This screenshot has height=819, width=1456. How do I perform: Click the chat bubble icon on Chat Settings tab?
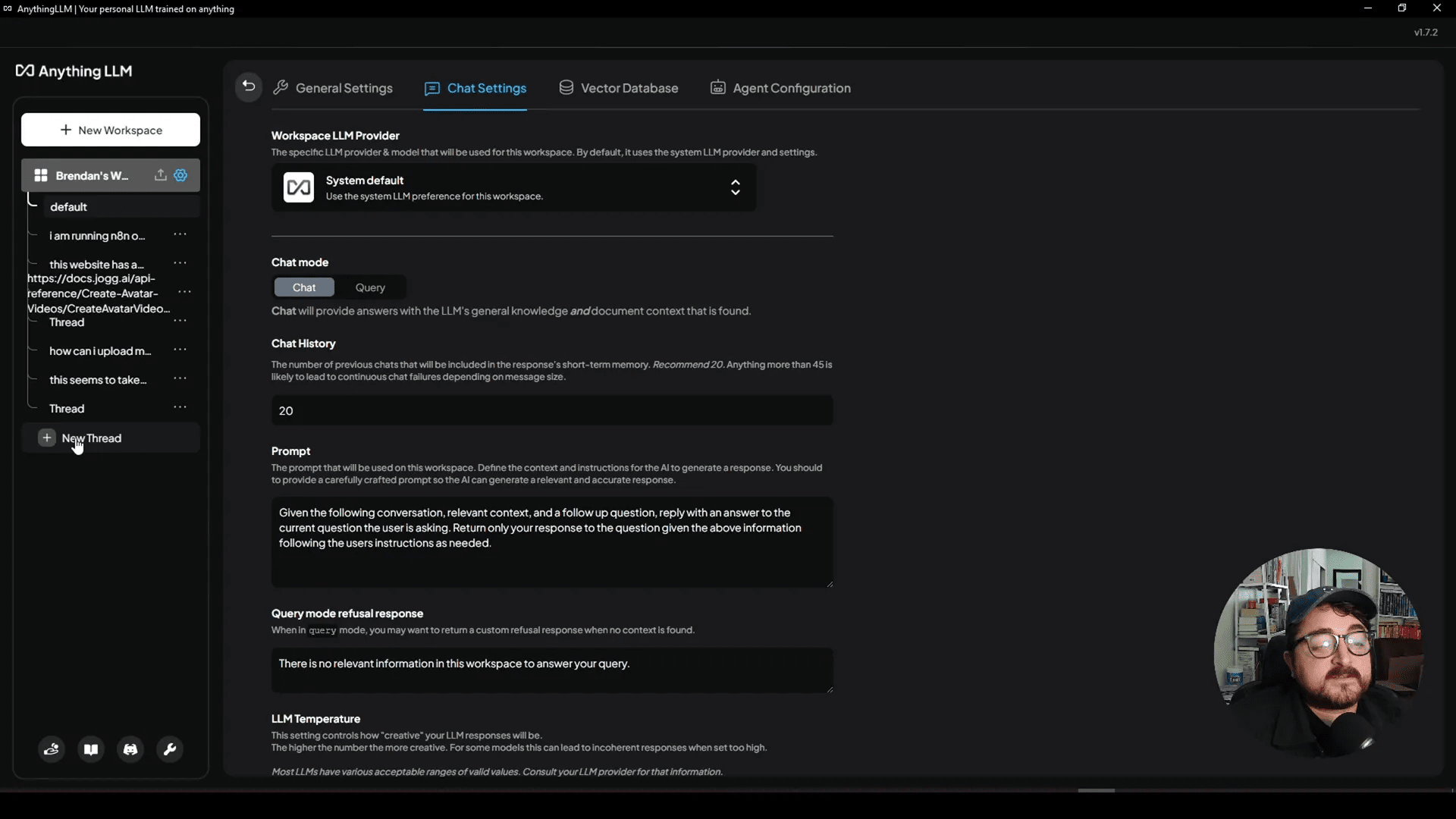(432, 89)
